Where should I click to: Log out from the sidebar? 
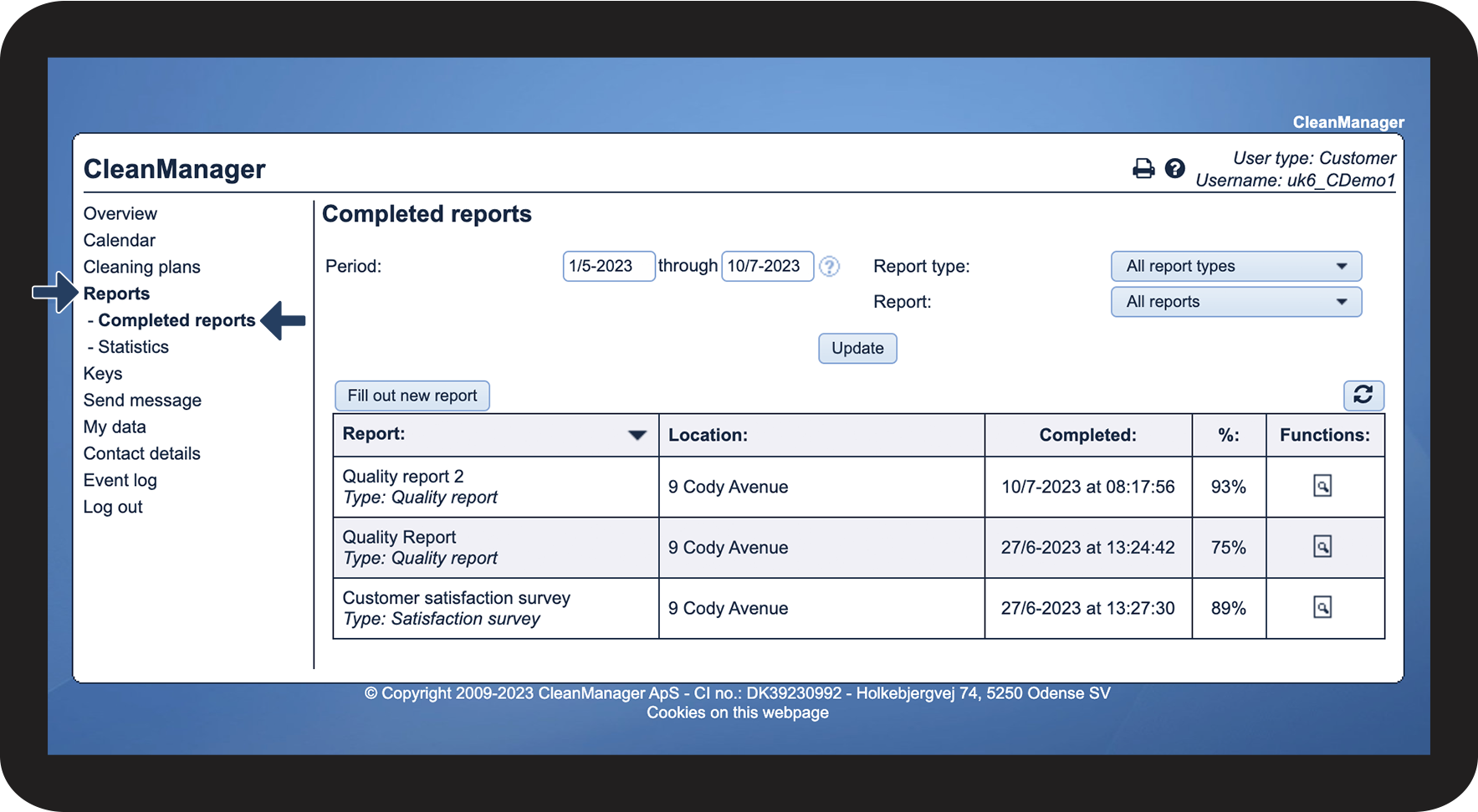pos(113,508)
